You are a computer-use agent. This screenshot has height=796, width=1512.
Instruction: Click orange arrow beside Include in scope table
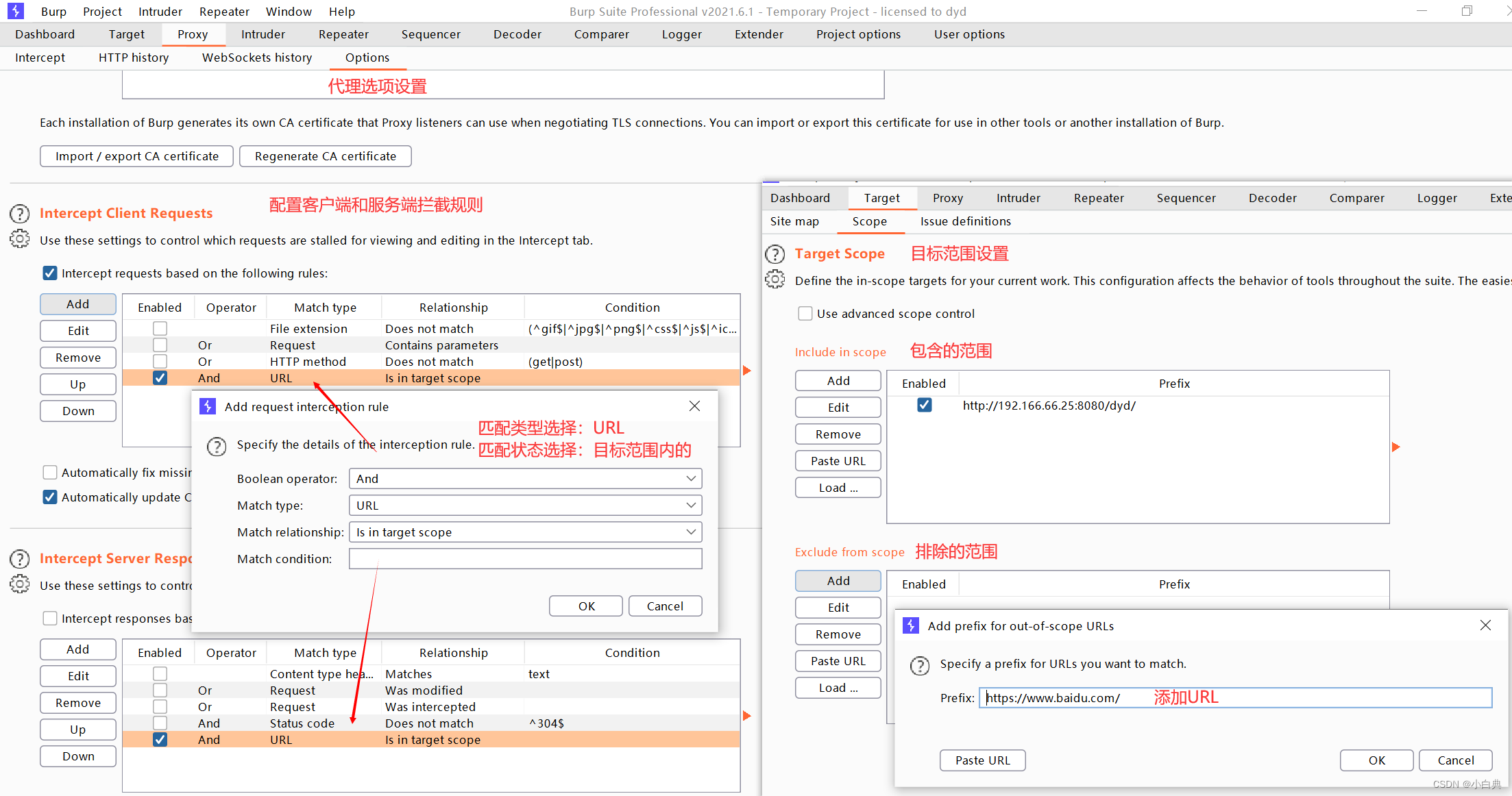[1396, 447]
